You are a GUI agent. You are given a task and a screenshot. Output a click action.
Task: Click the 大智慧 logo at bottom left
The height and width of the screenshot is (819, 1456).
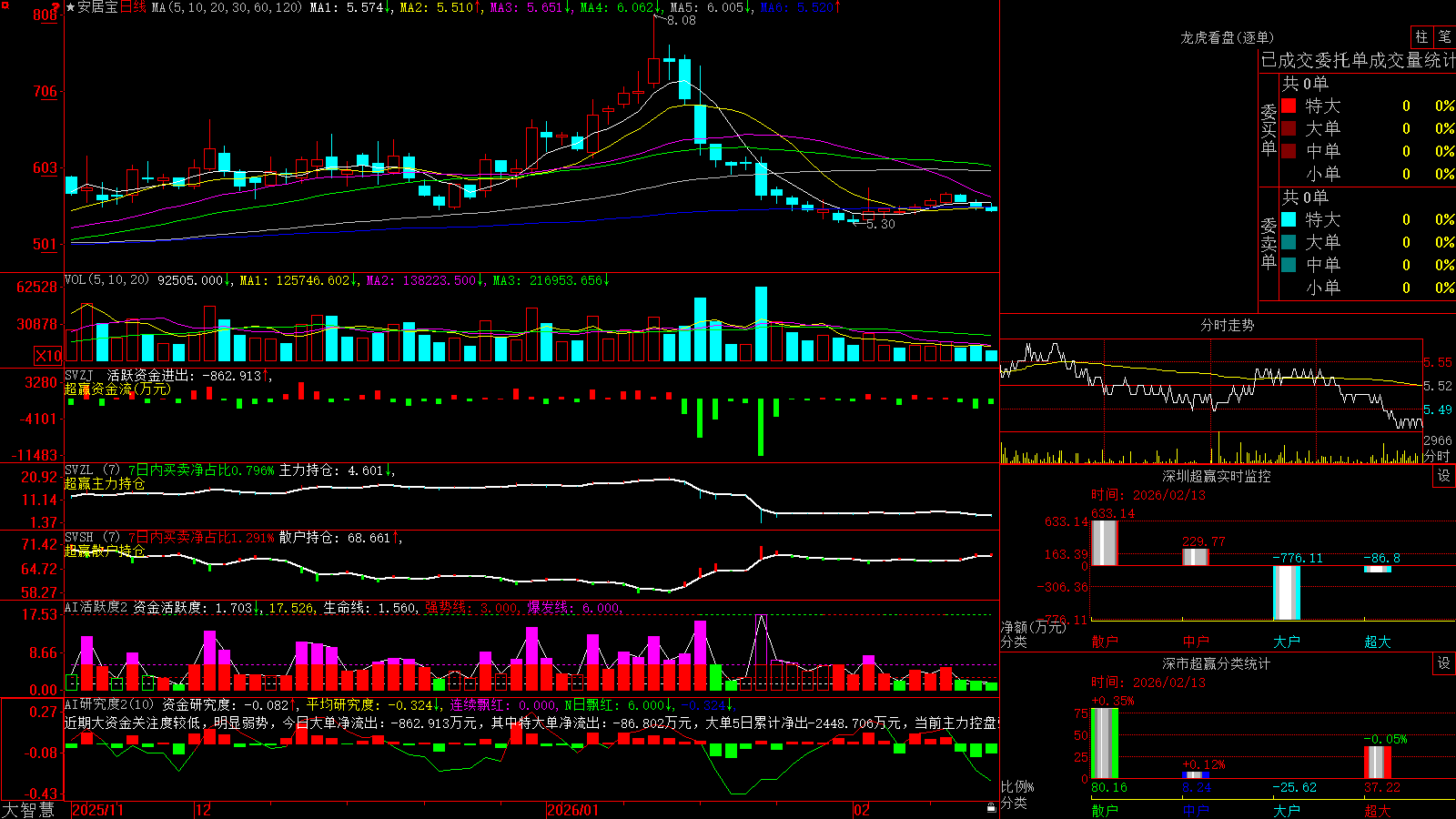[x=28, y=810]
